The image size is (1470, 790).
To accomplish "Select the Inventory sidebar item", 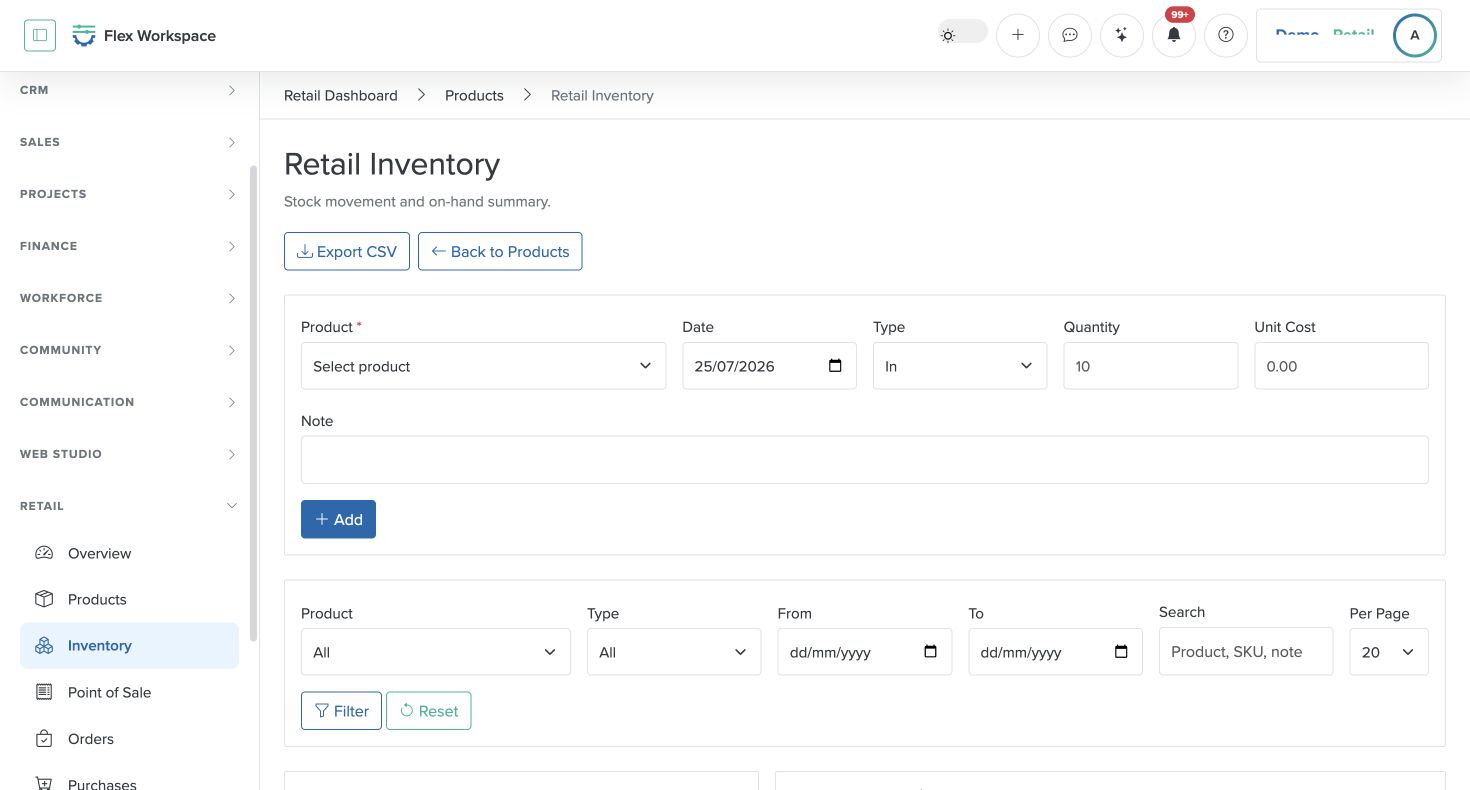I will tap(129, 646).
